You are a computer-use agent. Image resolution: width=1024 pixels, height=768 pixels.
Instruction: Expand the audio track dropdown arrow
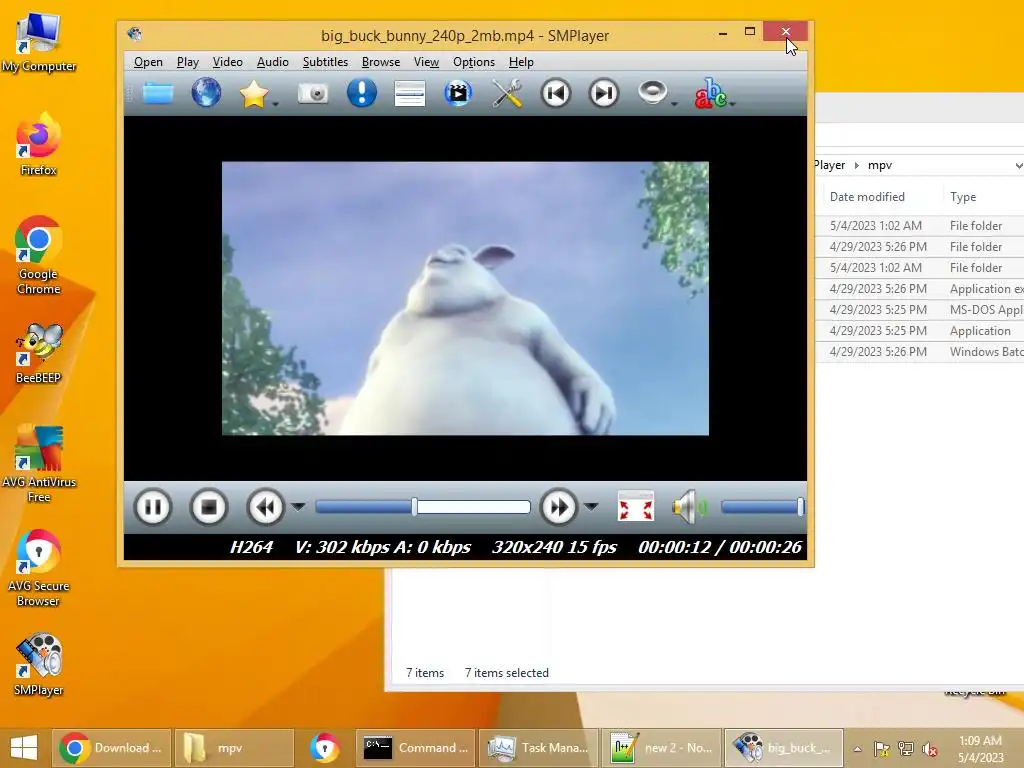tap(674, 103)
